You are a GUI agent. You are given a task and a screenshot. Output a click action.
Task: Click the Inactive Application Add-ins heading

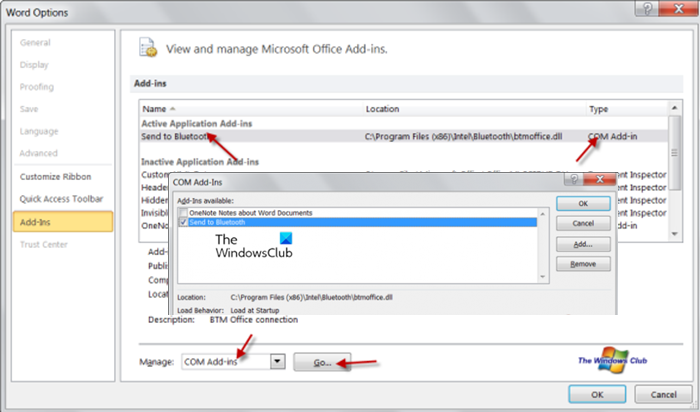tap(200, 162)
